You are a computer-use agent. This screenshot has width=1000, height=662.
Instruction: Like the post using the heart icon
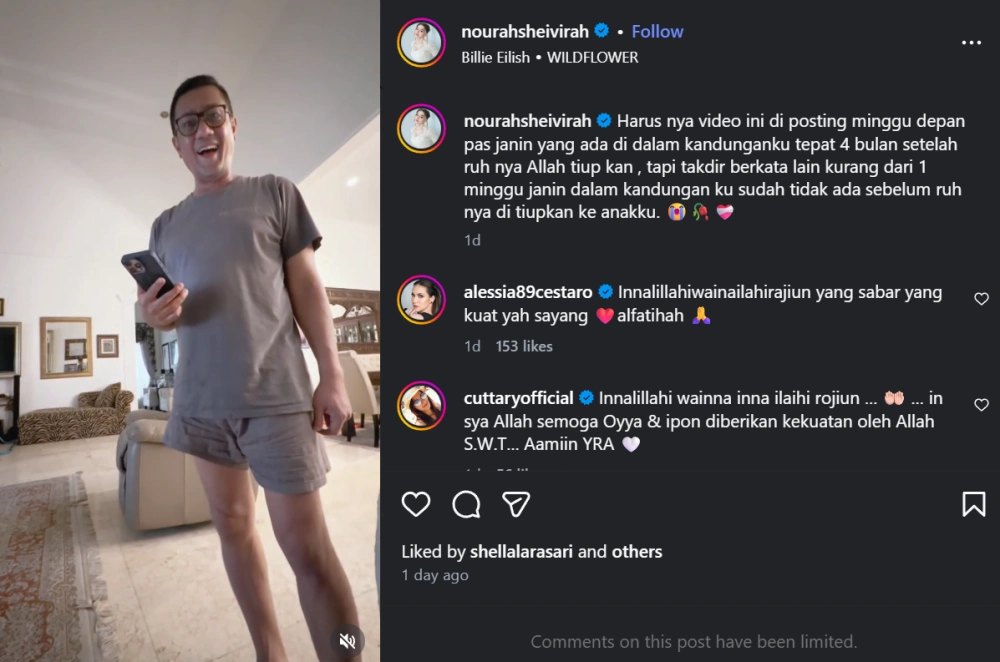(415, 505)
